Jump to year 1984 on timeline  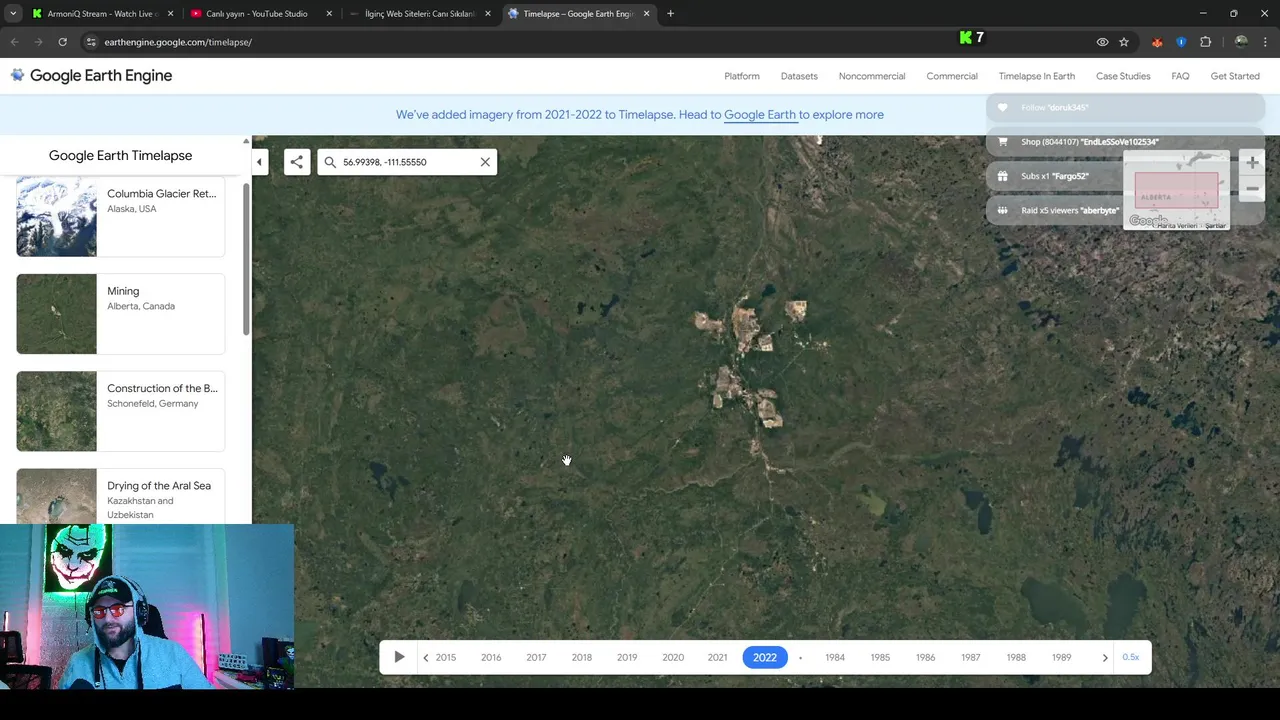point(835,657)
